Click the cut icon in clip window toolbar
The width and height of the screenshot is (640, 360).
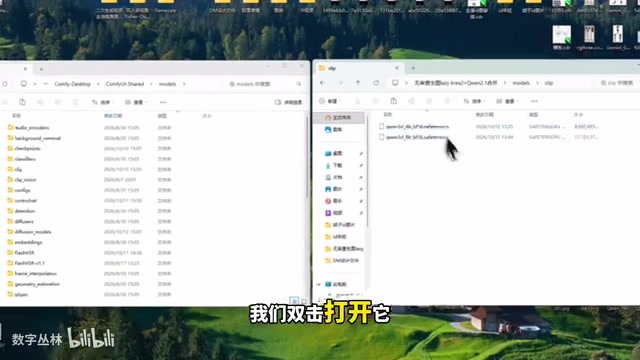click(x=358, y=101)
